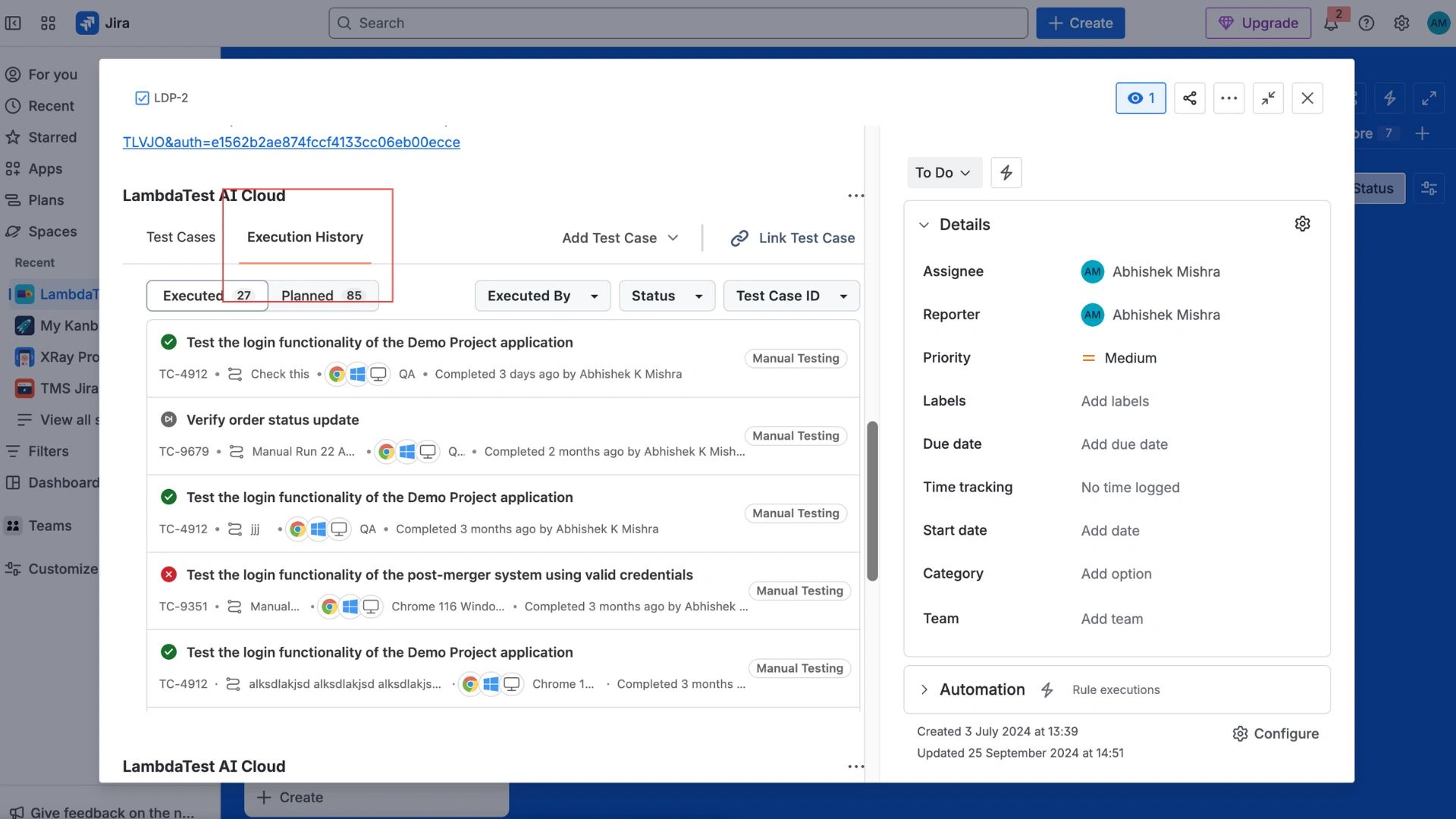Open the TLVJO auth hyperlink
Image resolution: width=1456 pixels, height=819 pixels.
(291, 143)
